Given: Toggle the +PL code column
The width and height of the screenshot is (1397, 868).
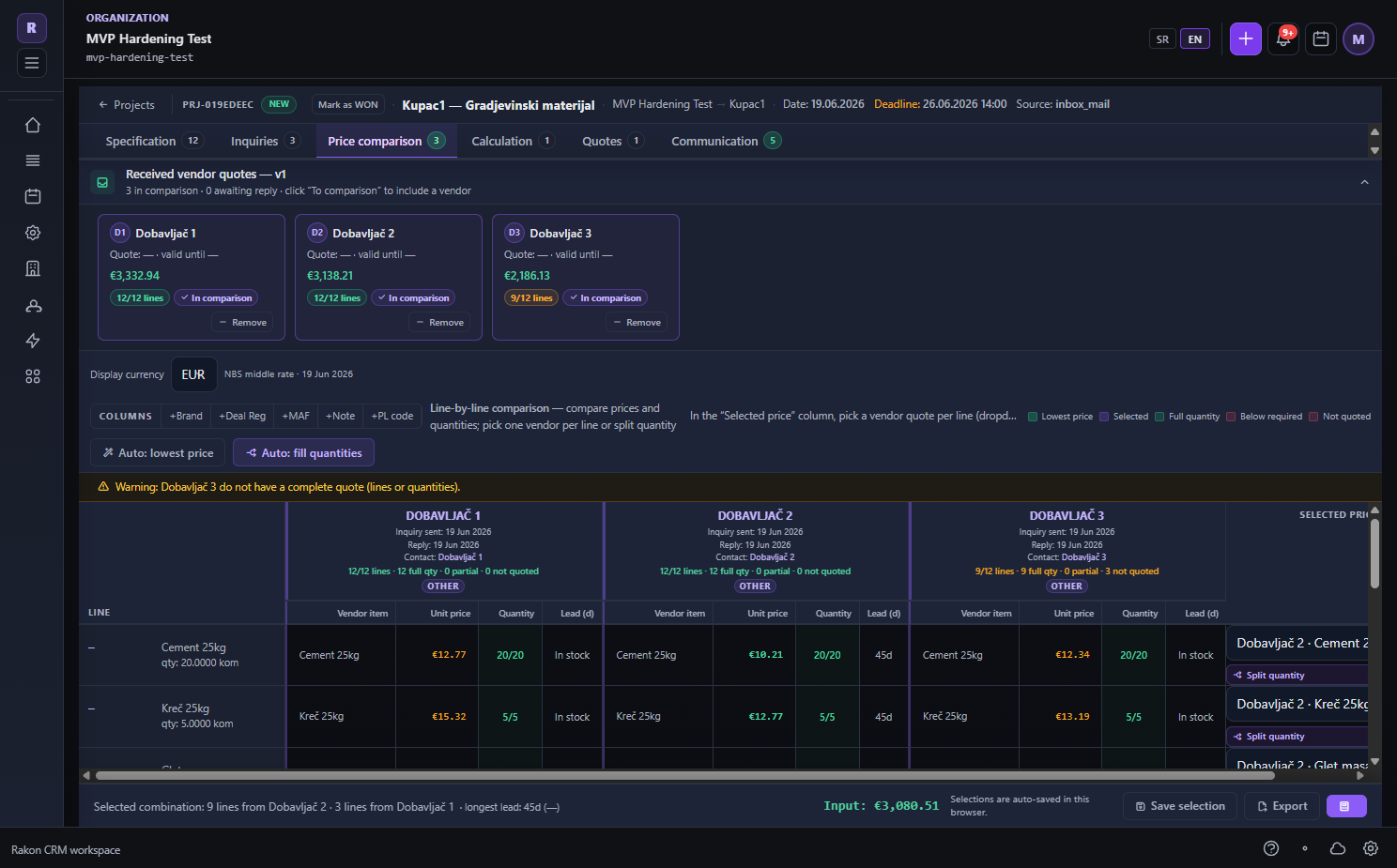Looking at the screenshot, I should [391, 416].
